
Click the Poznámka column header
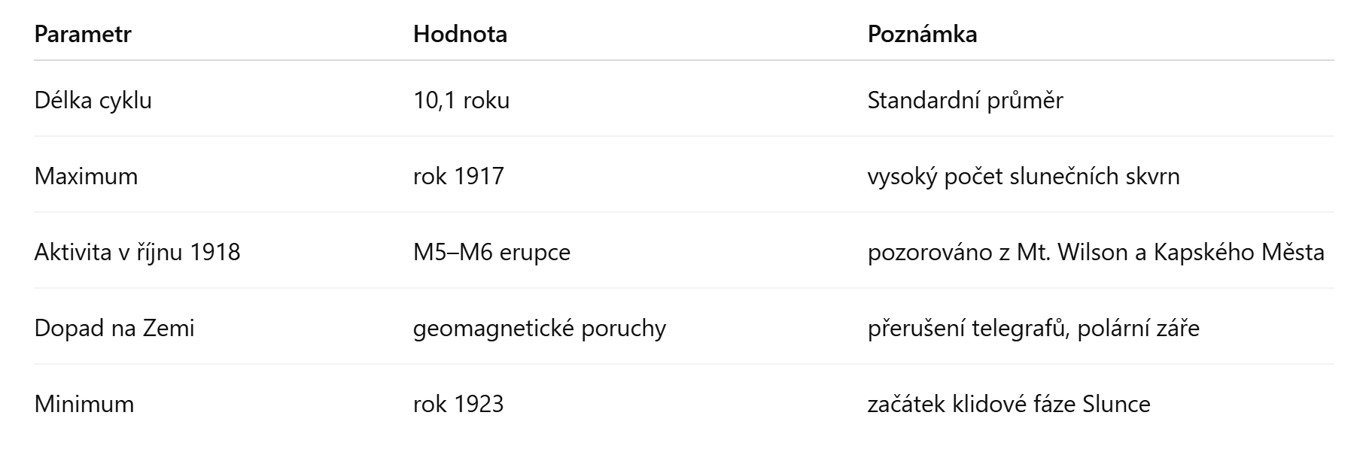(x=923, y=34)
